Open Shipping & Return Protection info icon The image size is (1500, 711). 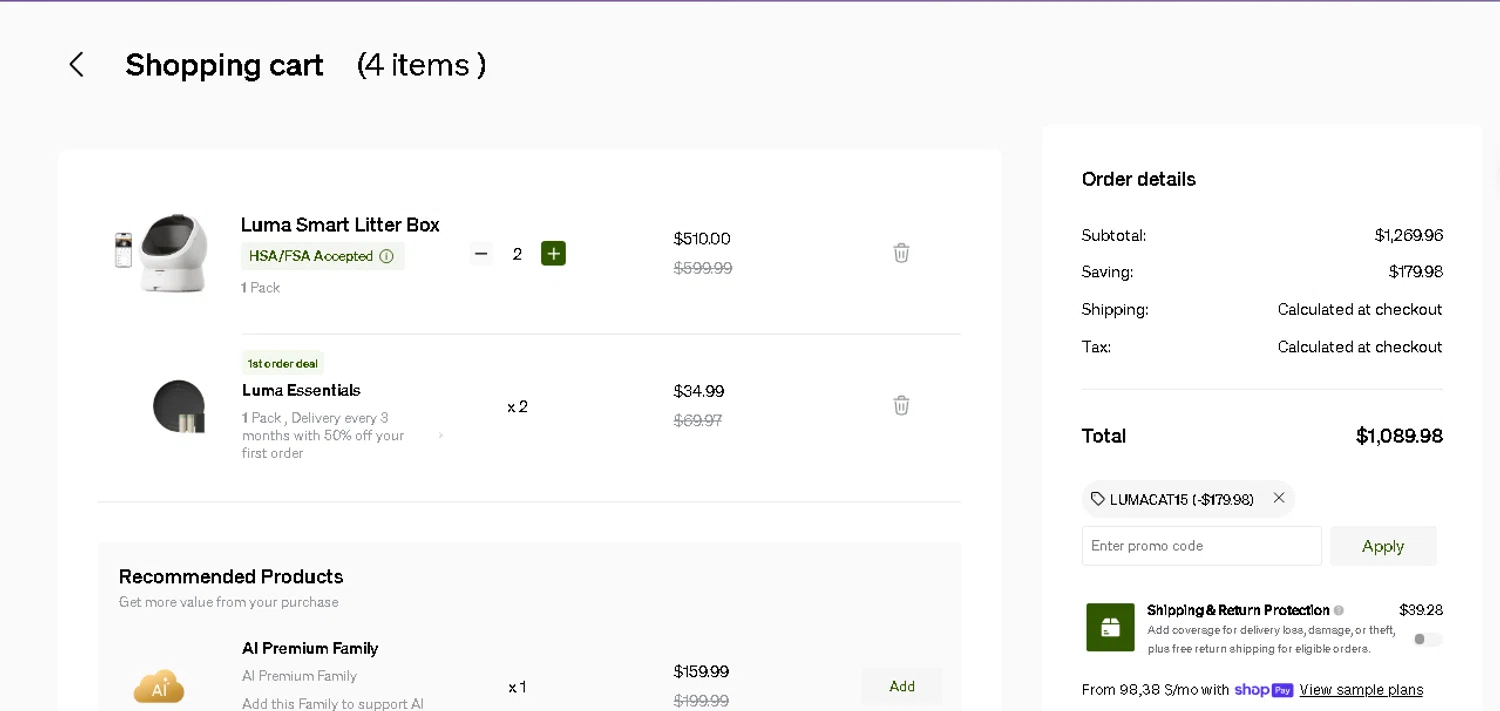1339,610
